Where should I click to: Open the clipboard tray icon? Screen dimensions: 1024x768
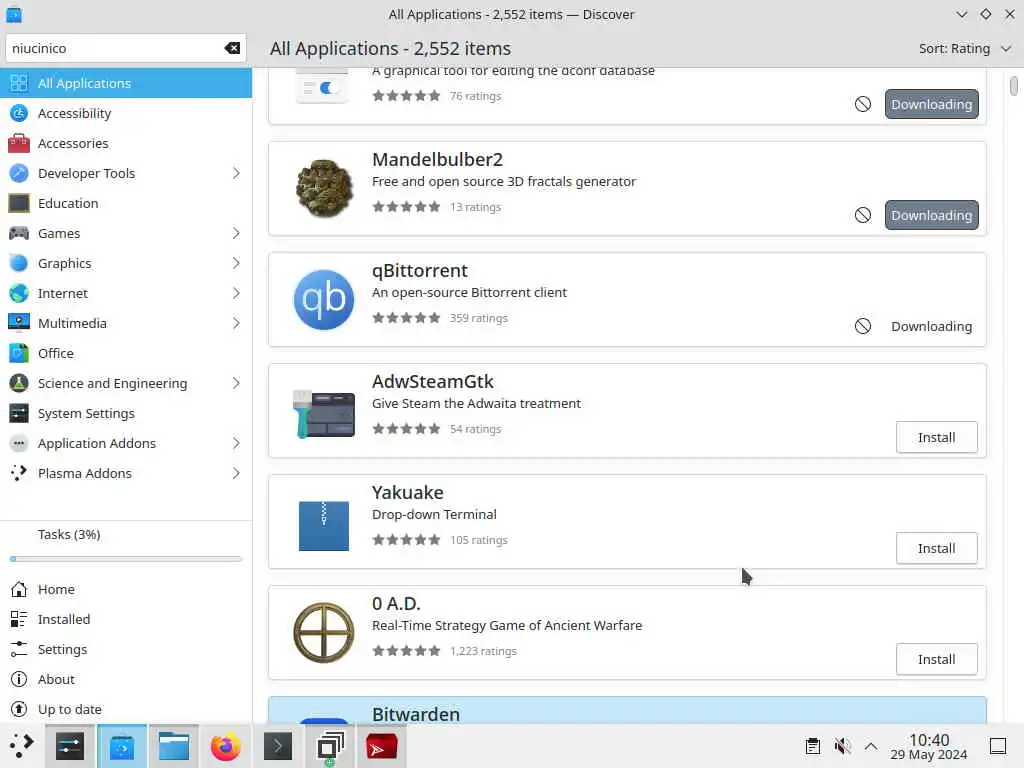click(813, 746)
